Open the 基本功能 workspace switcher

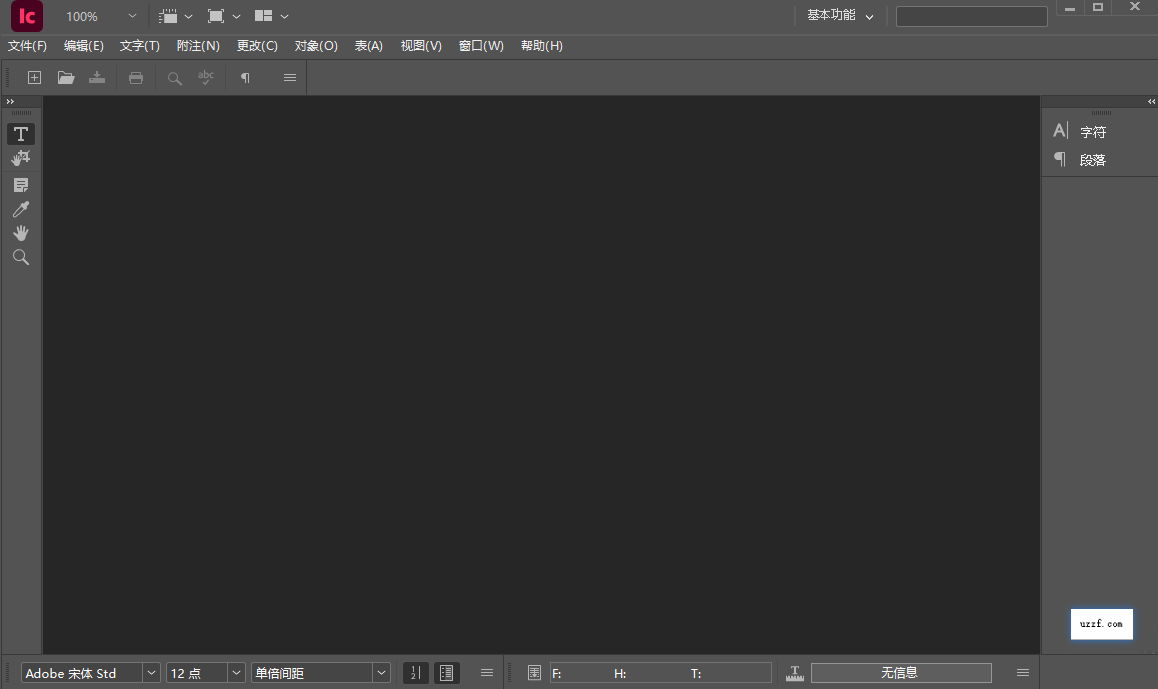tap(838, 15)
